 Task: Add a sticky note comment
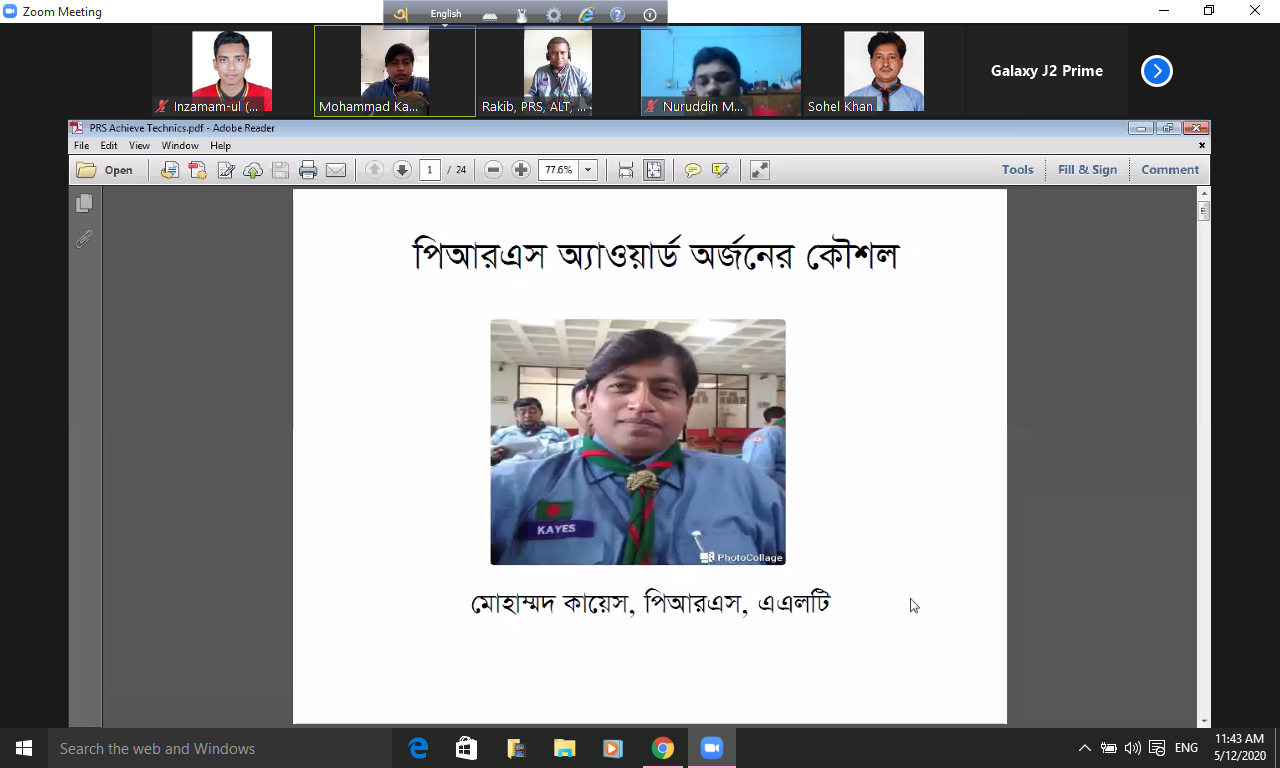click(x=692, y=170)
